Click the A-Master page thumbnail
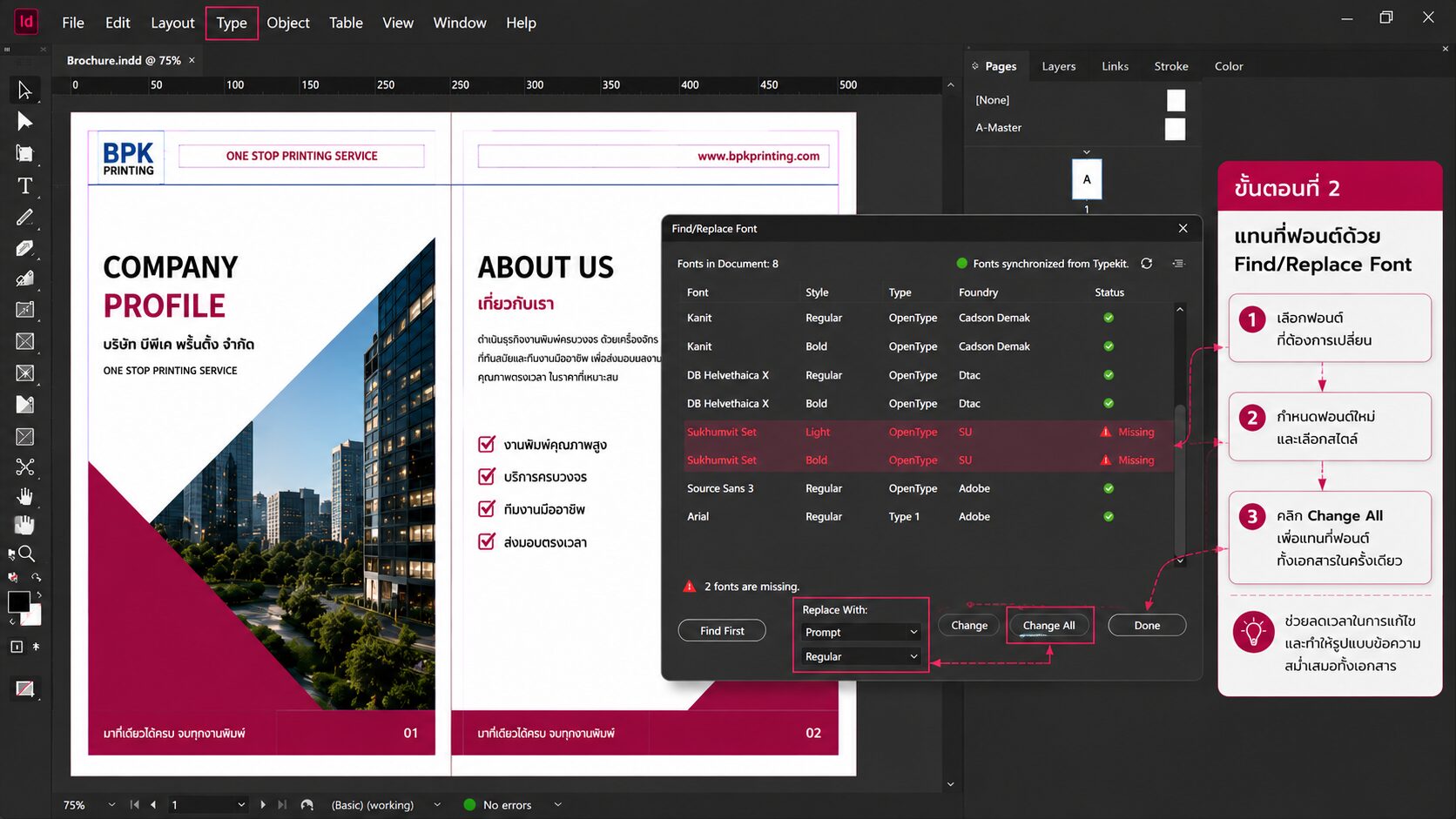 [1176, 129]
